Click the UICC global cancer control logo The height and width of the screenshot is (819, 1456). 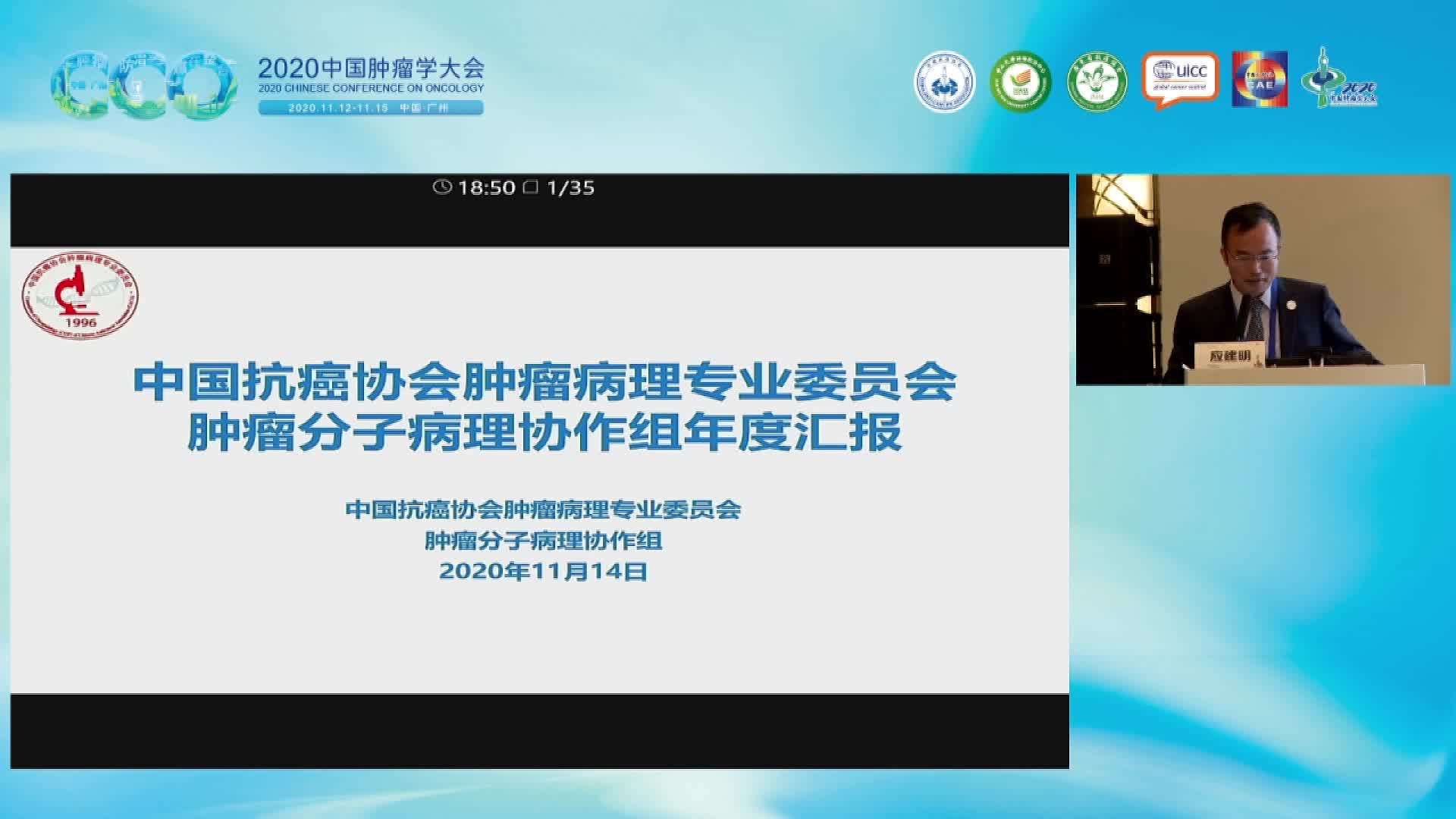click(x=1180, y=80)
